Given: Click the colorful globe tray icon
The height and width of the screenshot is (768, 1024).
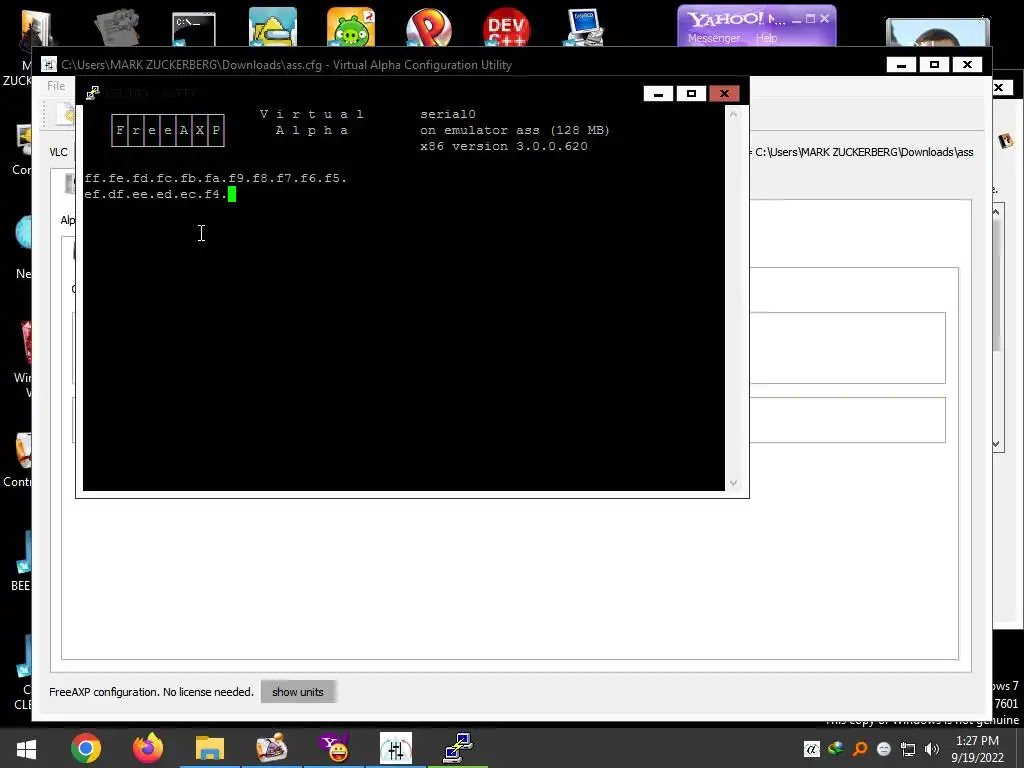Looking at the screenshot, I should (835, 749).
